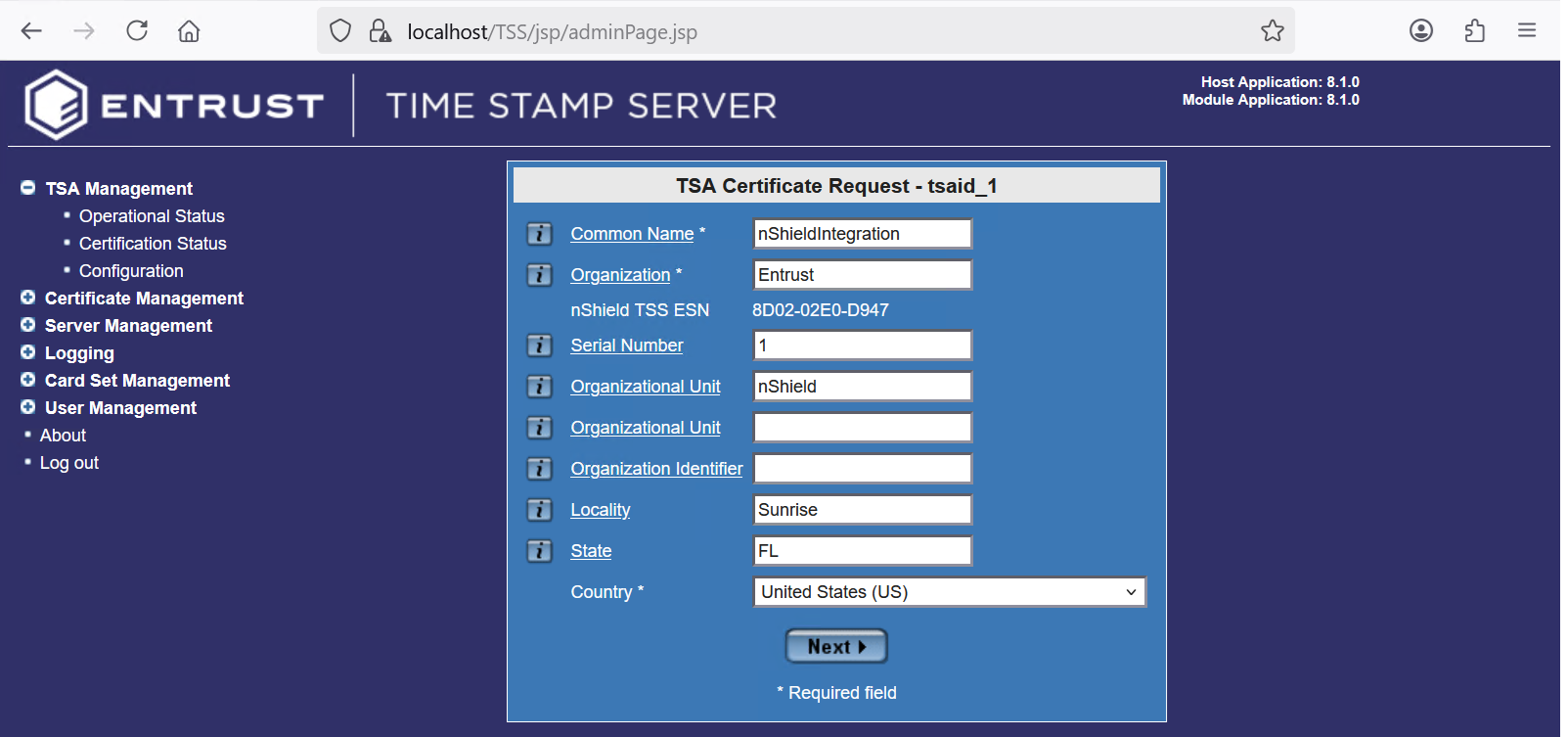This screenshot has width=1568, height=737.
Task: Click the info icon next to State
Action: [539, 551]
